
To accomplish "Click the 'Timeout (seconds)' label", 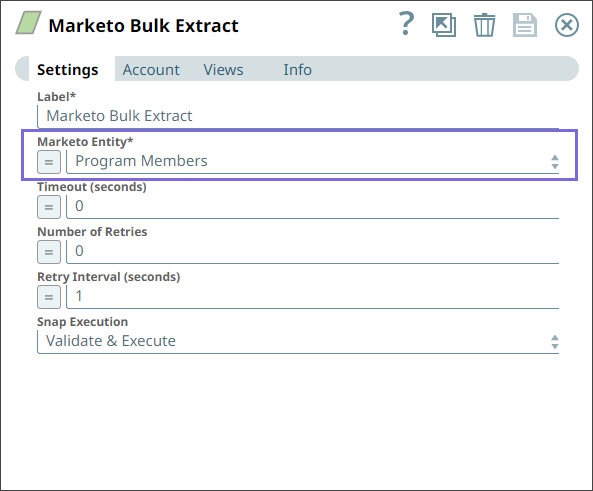I will click(x=92, y=186).
